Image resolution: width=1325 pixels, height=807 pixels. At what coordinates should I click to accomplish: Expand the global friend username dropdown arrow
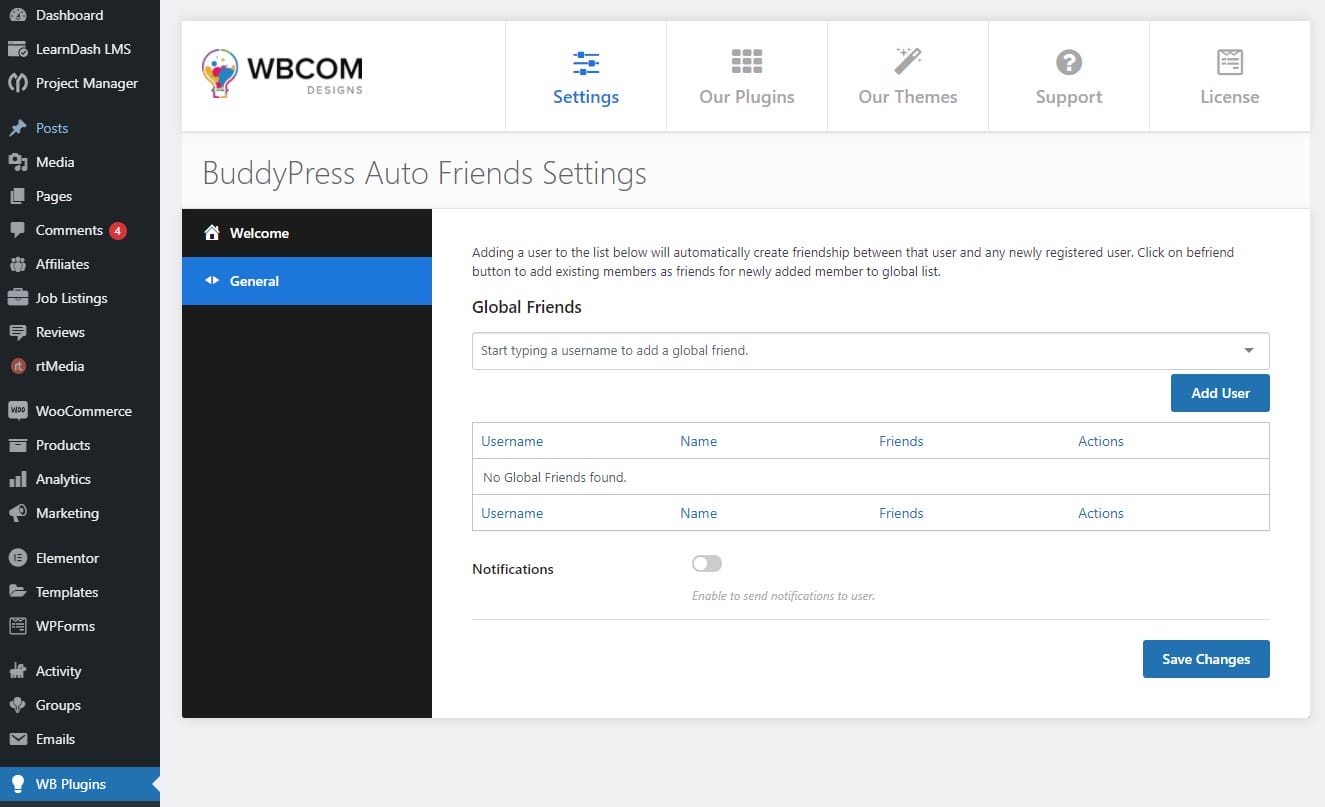click(1249, 351)
